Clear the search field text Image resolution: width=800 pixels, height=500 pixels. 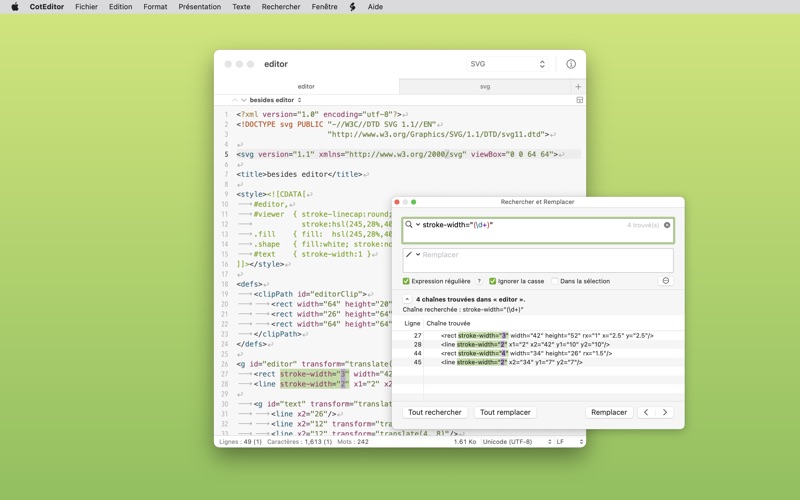tap(667, 225)
